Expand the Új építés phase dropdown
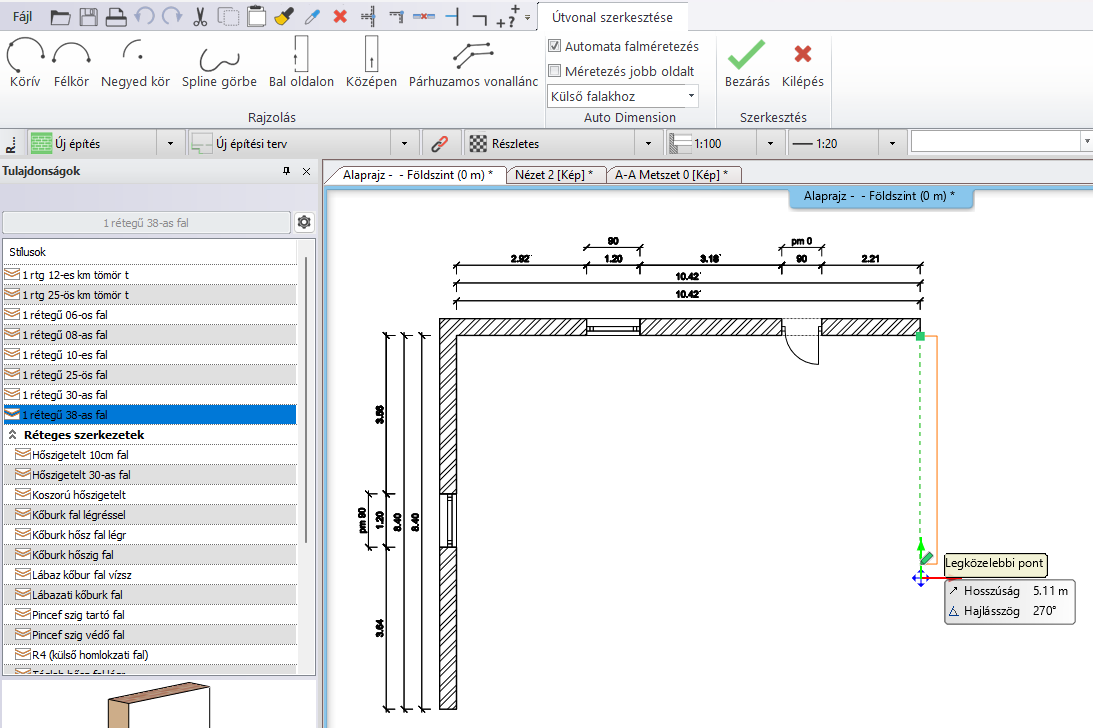Viewport: 1093px width, 728px height. point(171,144)
